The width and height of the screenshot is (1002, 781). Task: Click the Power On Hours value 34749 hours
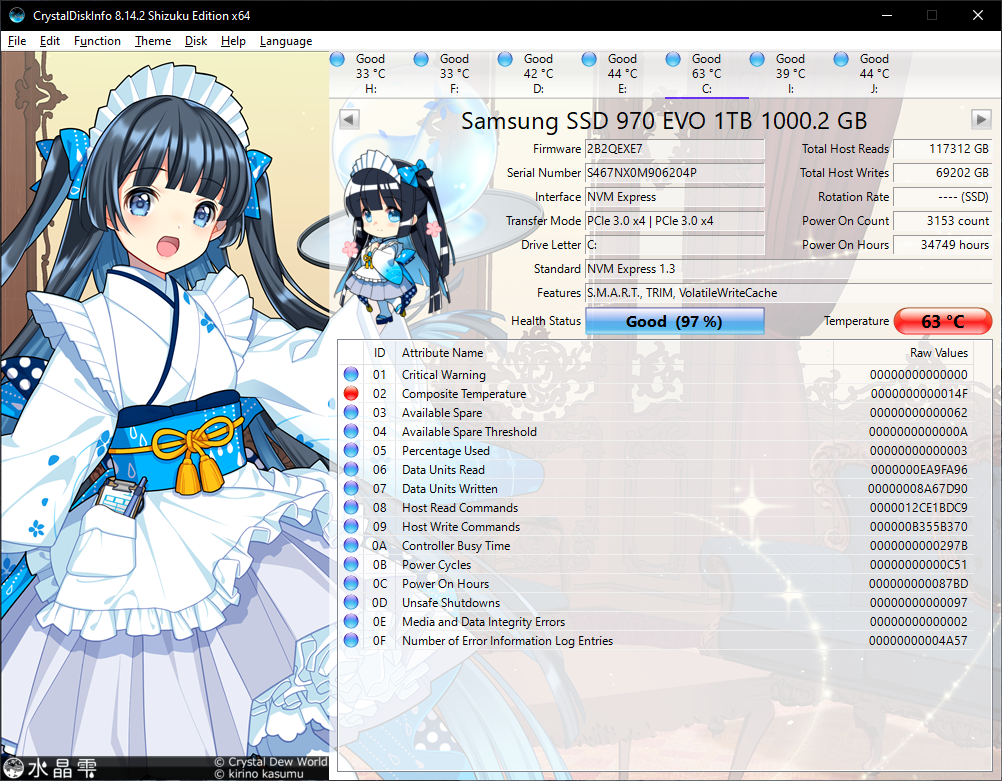(x=943, y=245)
